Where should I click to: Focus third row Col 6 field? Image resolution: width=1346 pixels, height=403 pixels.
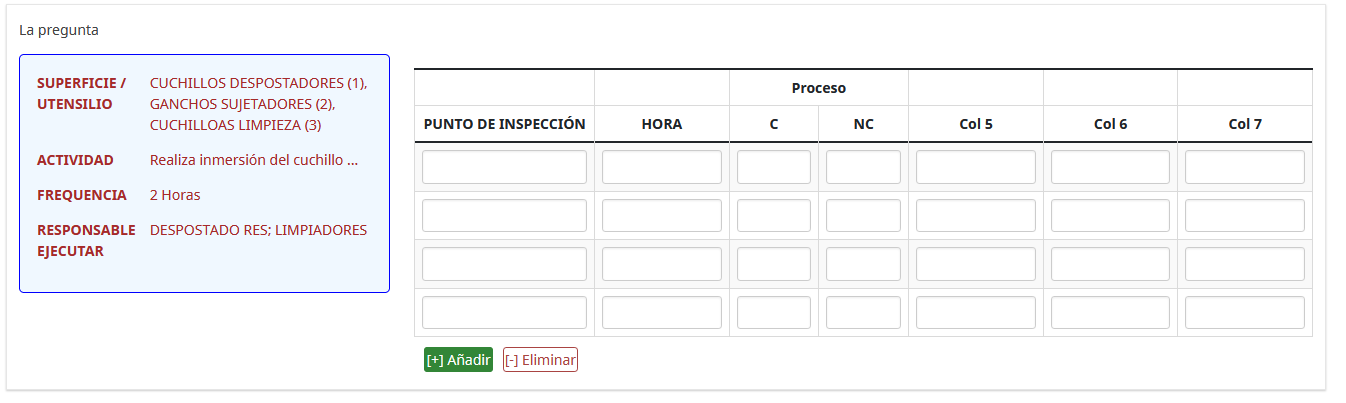point(1110,264)
